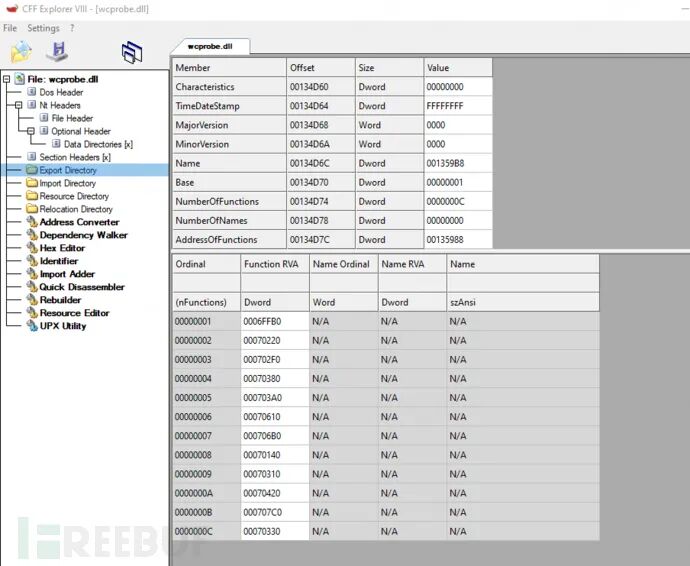Screen dimensions: 690x566
Task: Click the Hex Editor tool icon
Action: (32, 248)
